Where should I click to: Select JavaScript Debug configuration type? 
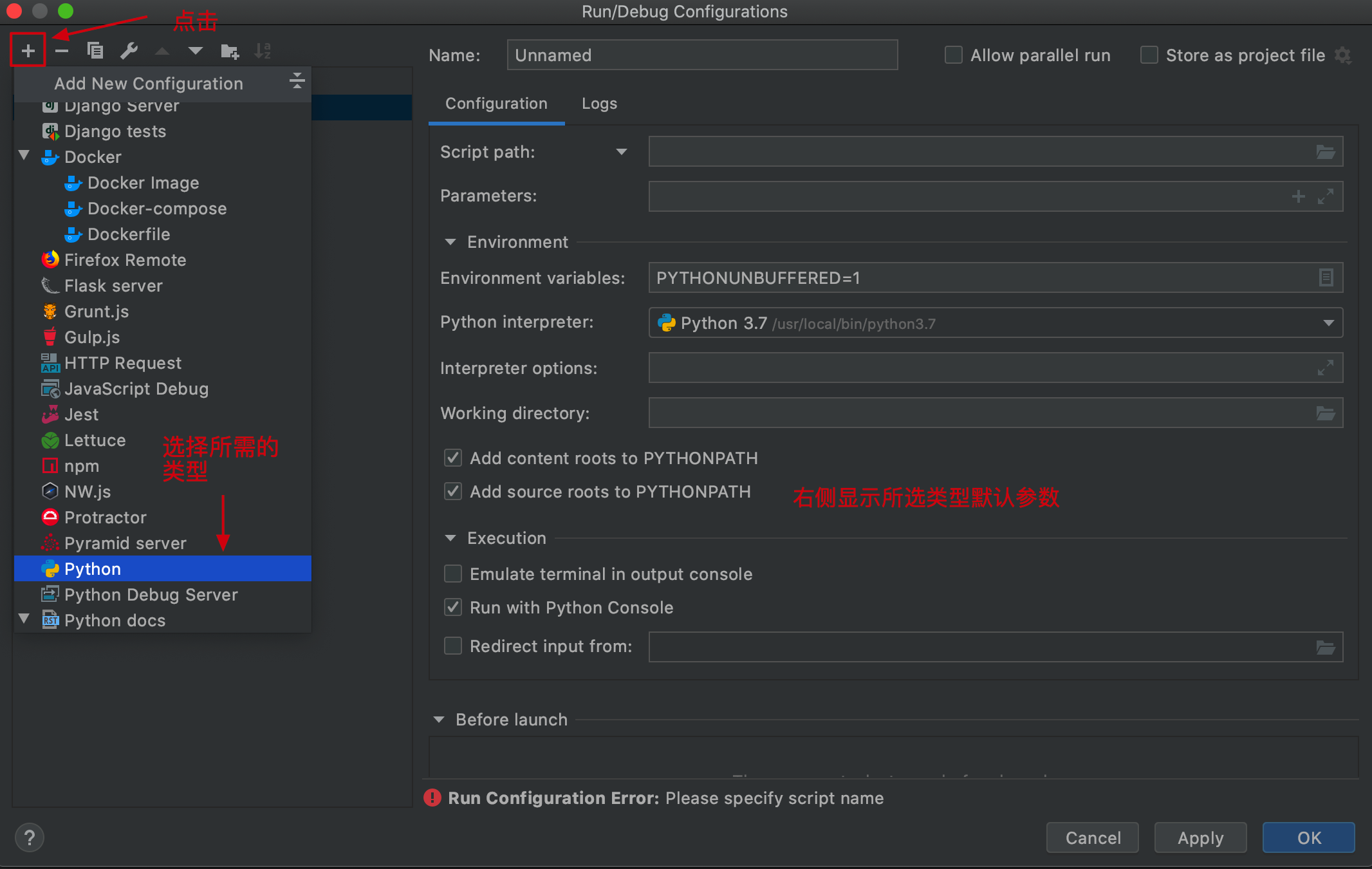click(163, 389)
